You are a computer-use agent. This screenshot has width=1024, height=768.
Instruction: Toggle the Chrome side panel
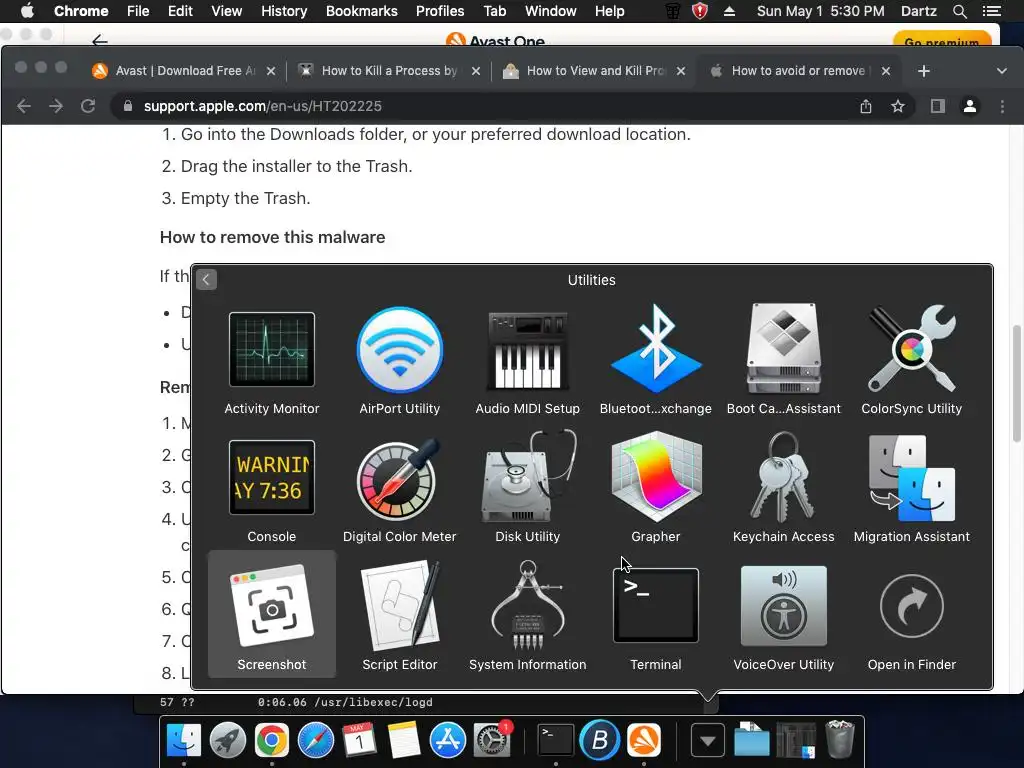[938, 106]
